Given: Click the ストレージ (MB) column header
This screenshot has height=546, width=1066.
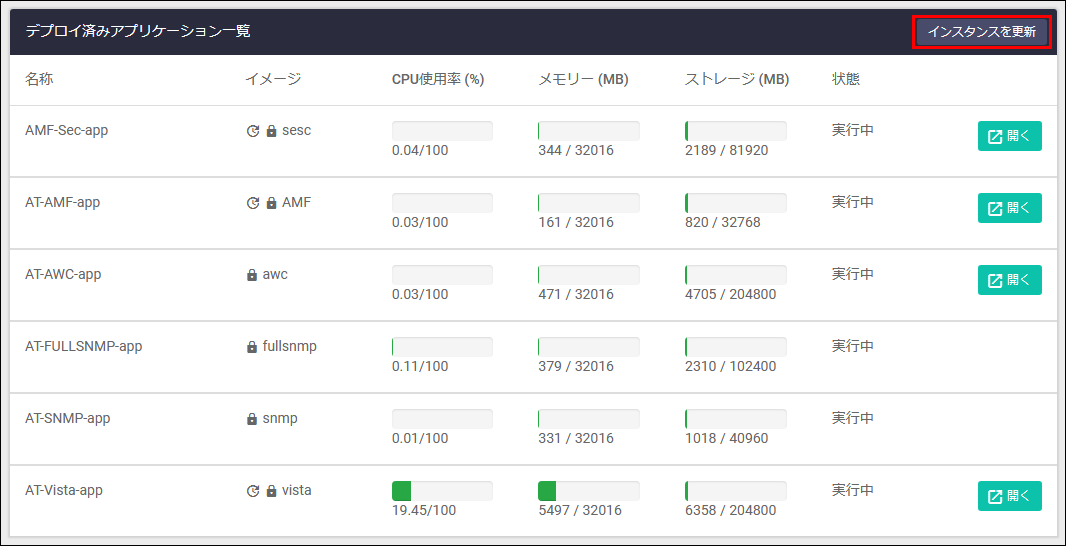Looking at the screenshot, I should [737, 80].
